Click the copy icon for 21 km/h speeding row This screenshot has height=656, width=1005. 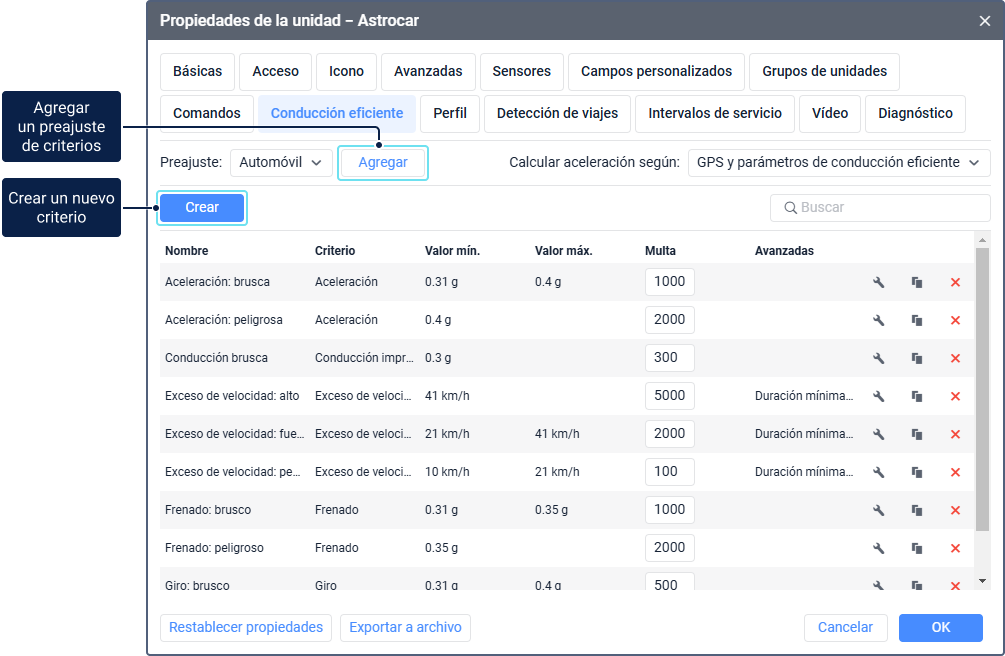point(917,434)
